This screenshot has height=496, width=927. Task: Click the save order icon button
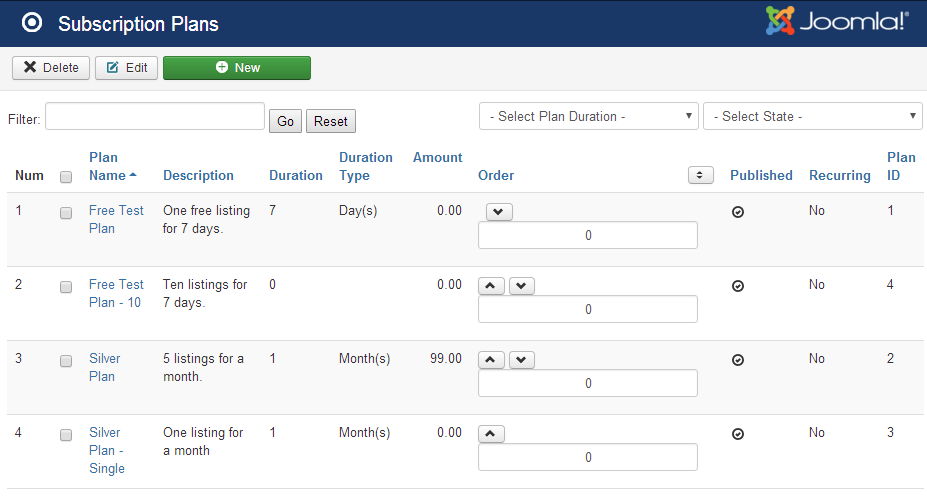pos(701,175)
